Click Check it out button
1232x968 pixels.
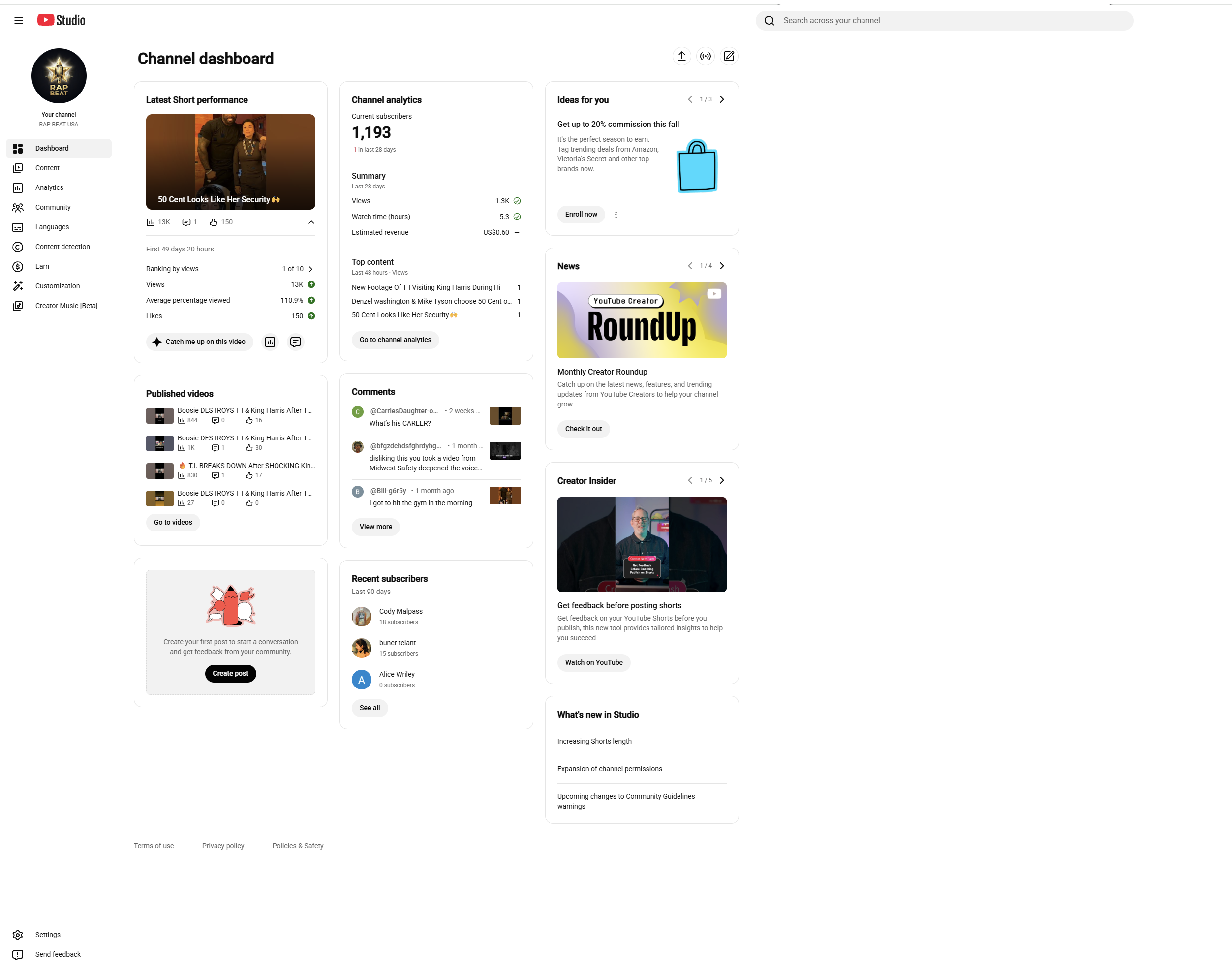point(583,429)
